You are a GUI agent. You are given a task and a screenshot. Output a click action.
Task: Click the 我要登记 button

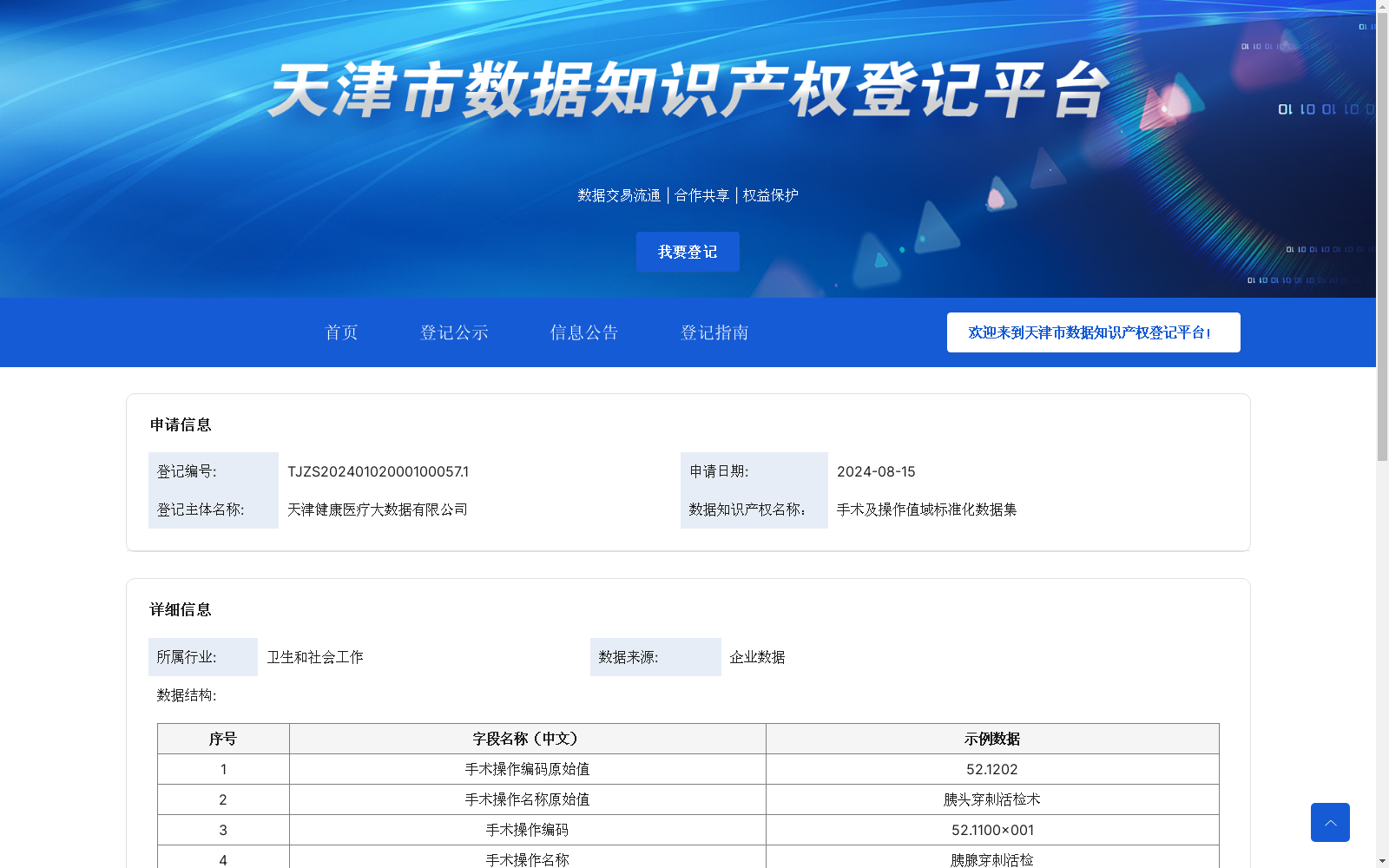pos(688,252)
